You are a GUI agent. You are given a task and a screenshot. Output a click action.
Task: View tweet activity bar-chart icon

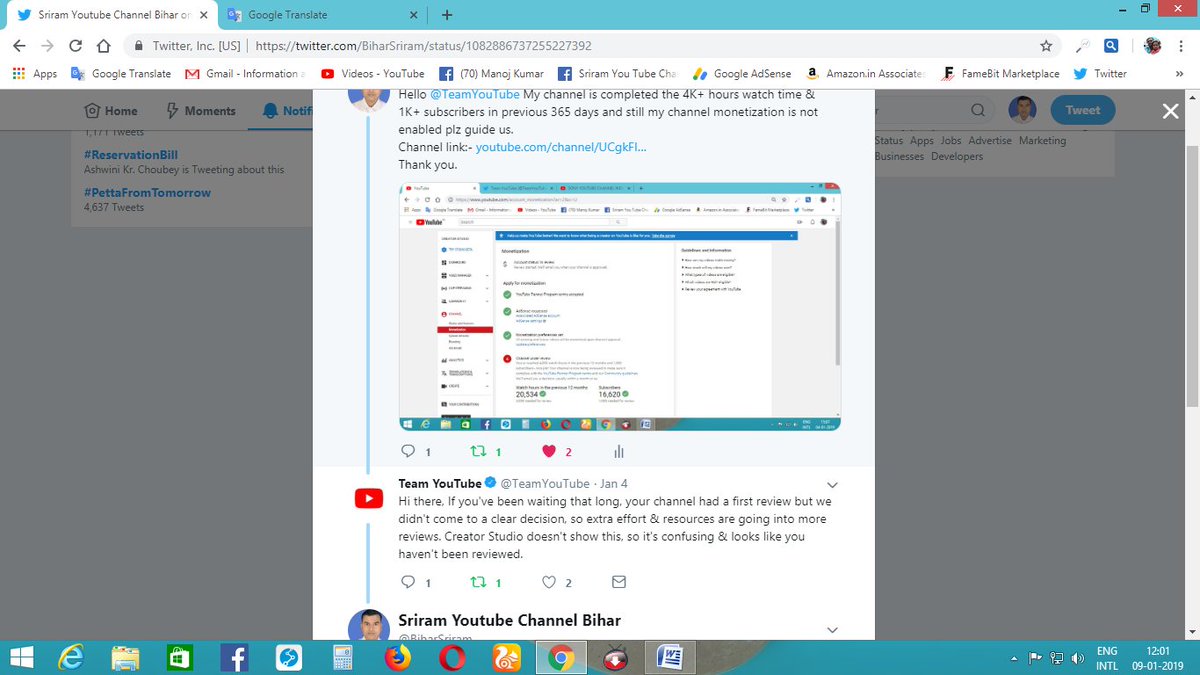619,452
